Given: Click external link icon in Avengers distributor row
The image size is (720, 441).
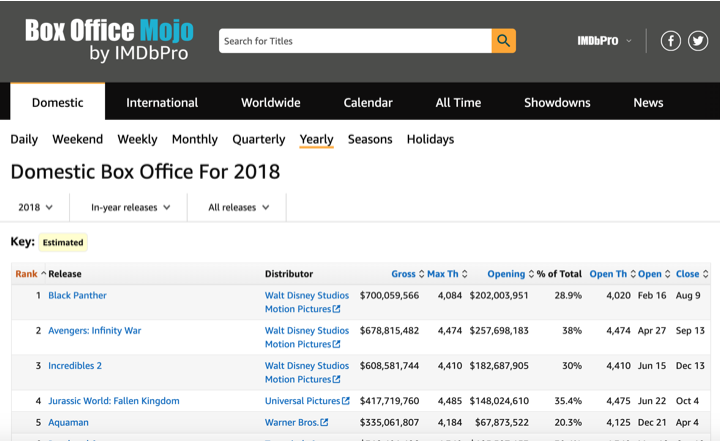Looking at the screenshot, I should point(337,344).
